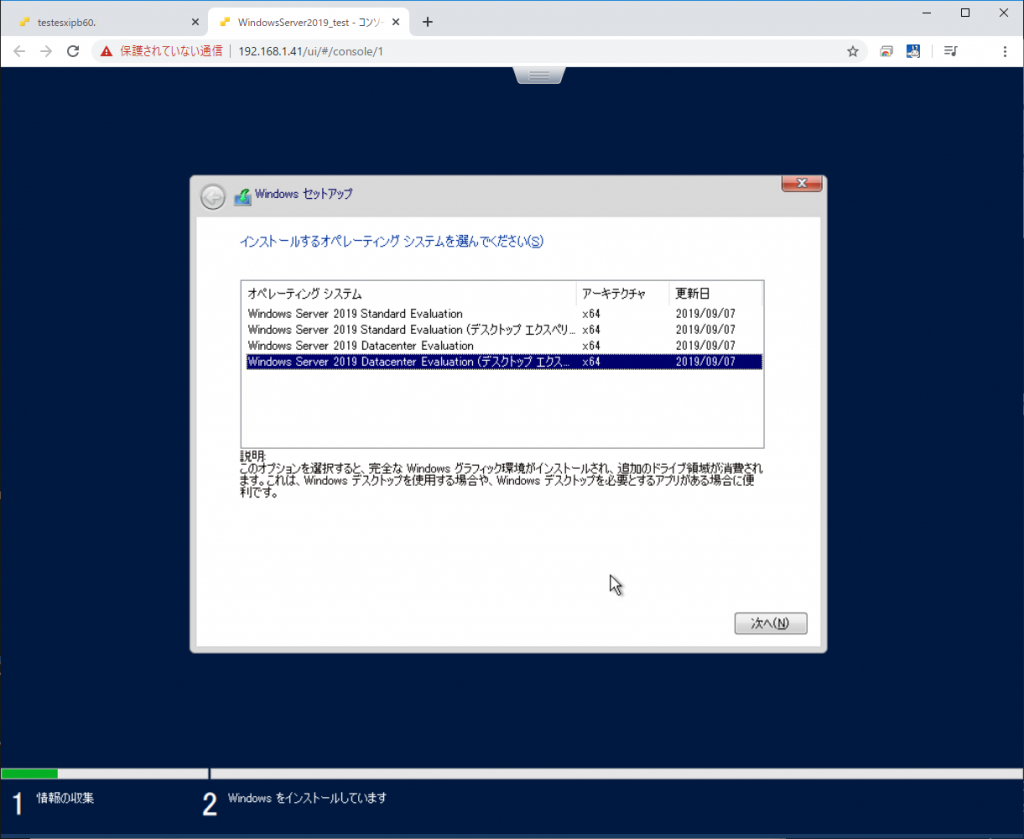Open a new browser tab
The height and width of the screenshot is (839, 1024).
coord(427,22)
